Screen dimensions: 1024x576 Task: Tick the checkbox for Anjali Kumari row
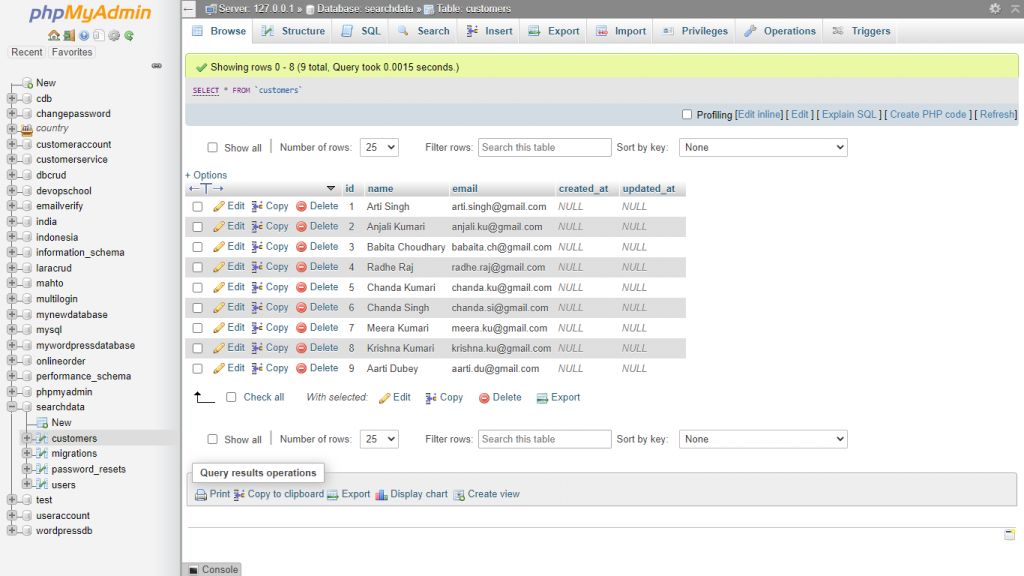[197, 227]
